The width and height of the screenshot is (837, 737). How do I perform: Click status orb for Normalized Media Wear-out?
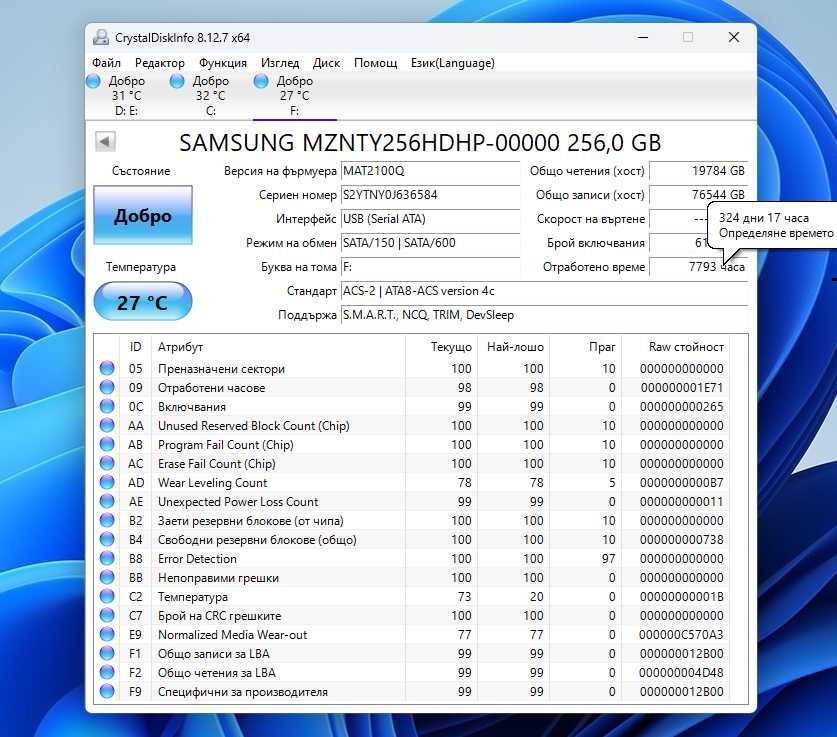coord(107,635)
